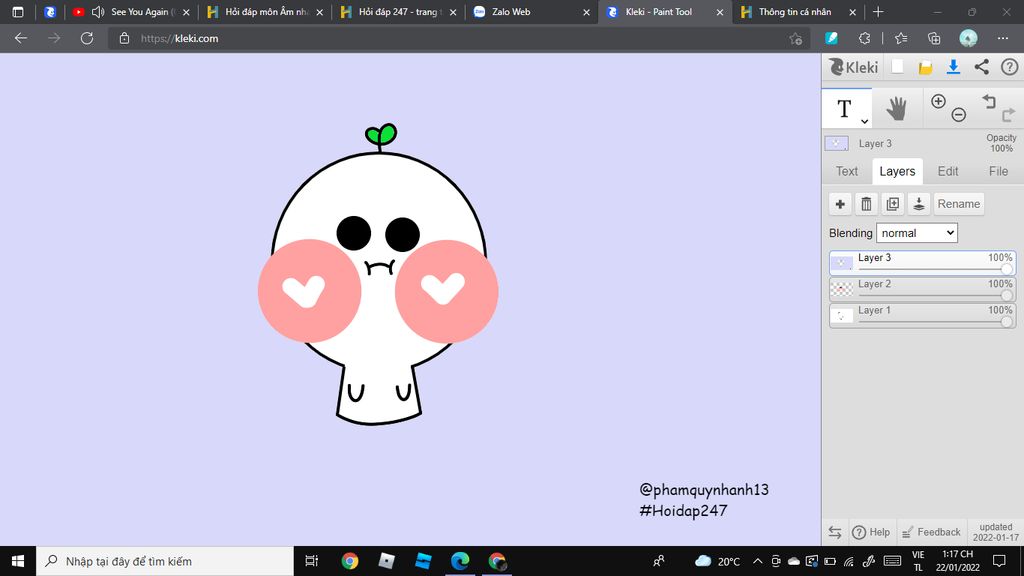Select the Hand pan tool

coord(896,108)
